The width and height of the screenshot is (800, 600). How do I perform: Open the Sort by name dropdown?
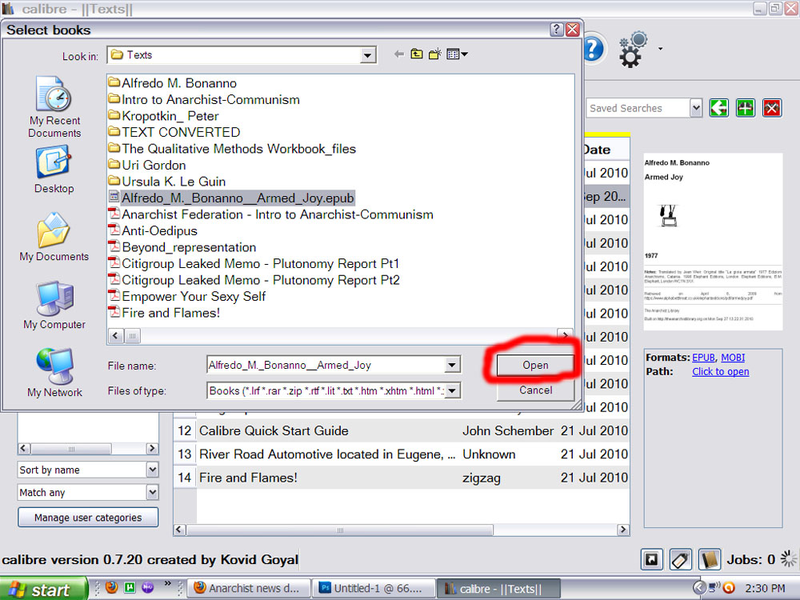(x=152, y=469)
